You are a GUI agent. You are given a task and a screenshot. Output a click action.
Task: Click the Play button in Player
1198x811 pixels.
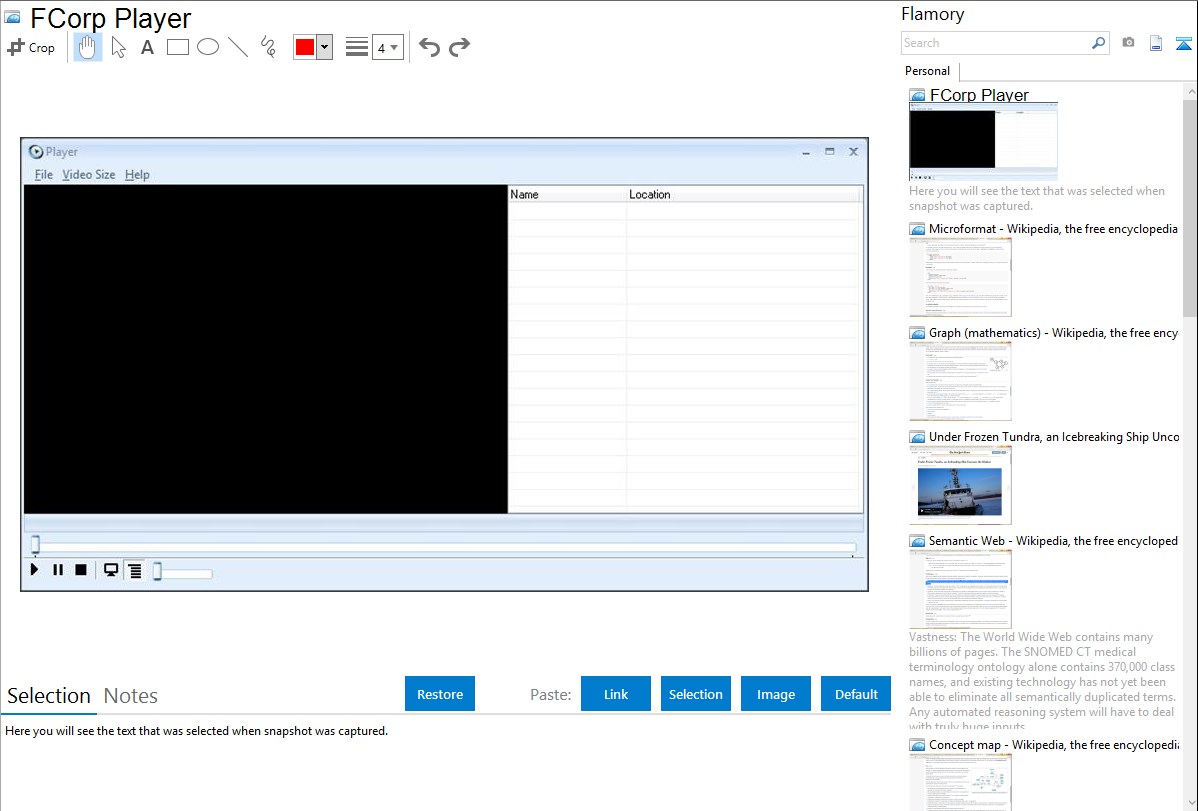click(x=34, y=569)
